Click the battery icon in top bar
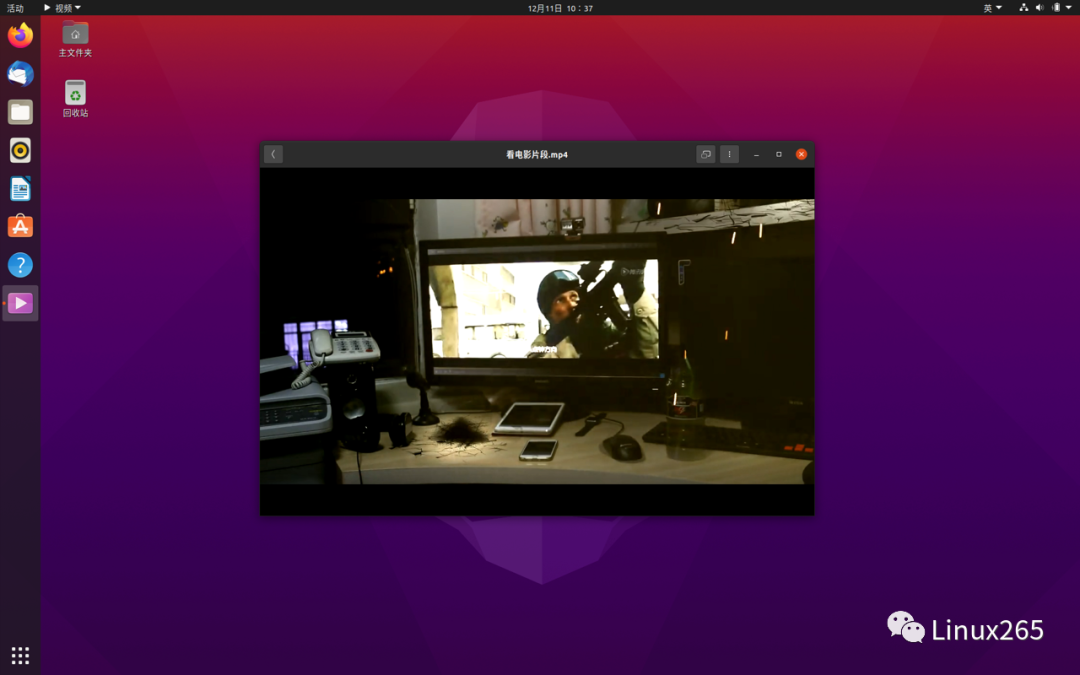Screen dimensions: 1080x675 (x=1056, y=8)
